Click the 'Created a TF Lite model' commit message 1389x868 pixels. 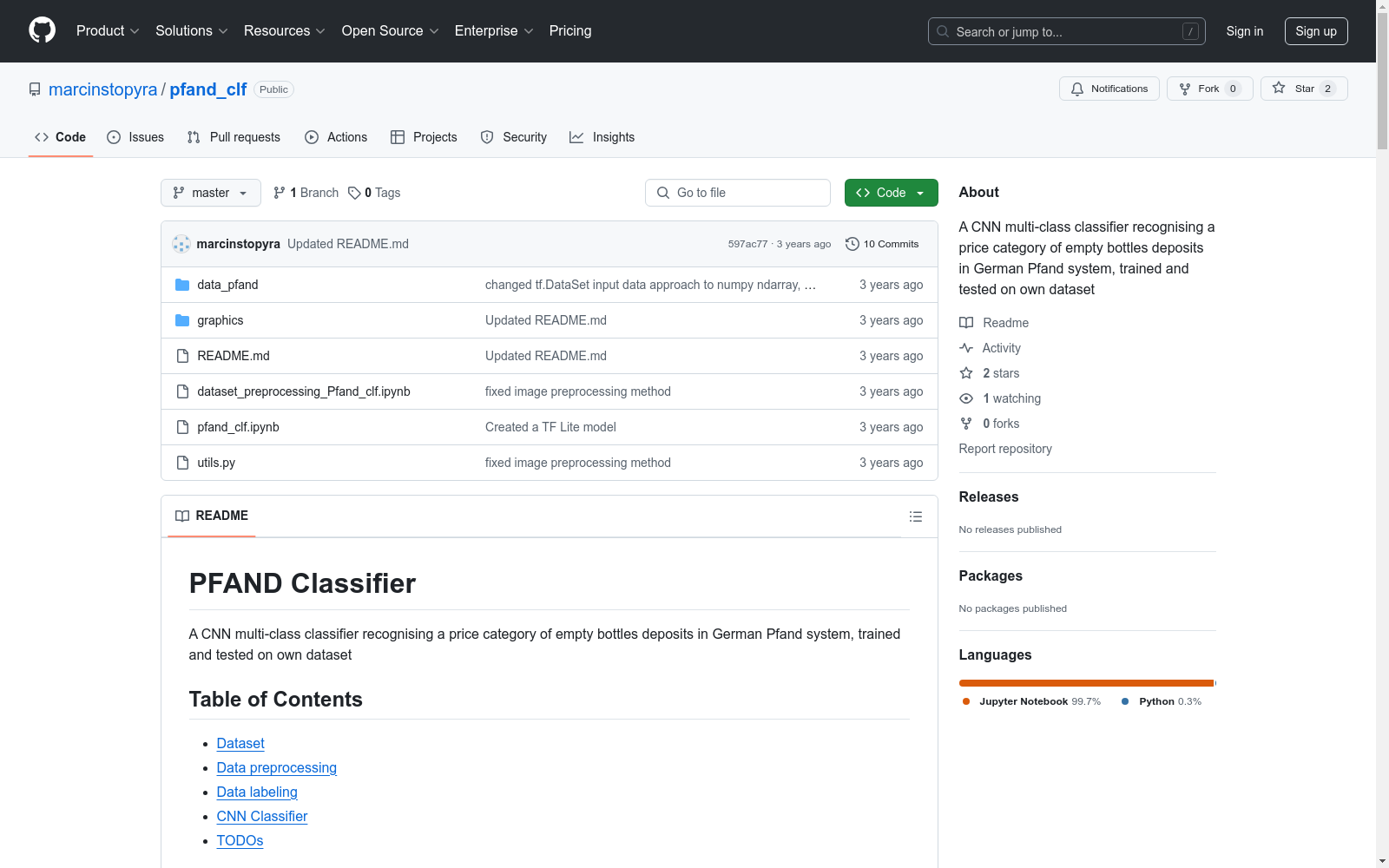coord(550,427)
